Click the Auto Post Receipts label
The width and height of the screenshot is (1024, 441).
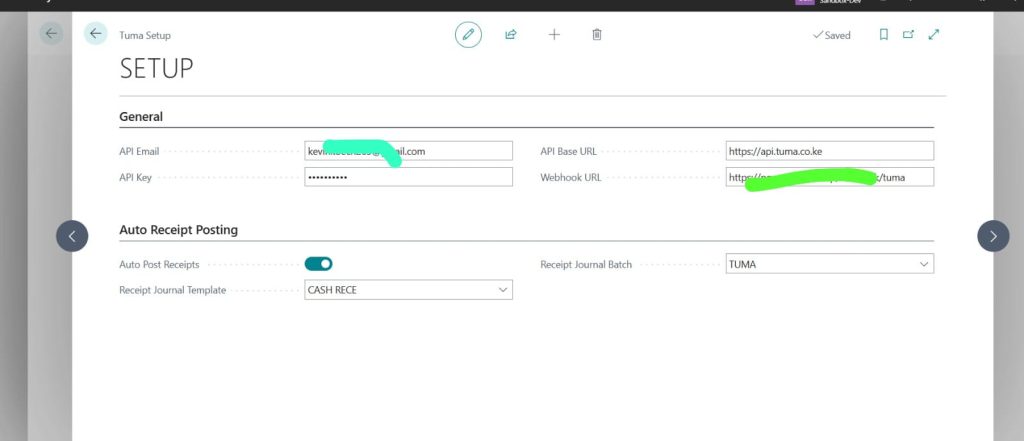click(x=159, y=265)
